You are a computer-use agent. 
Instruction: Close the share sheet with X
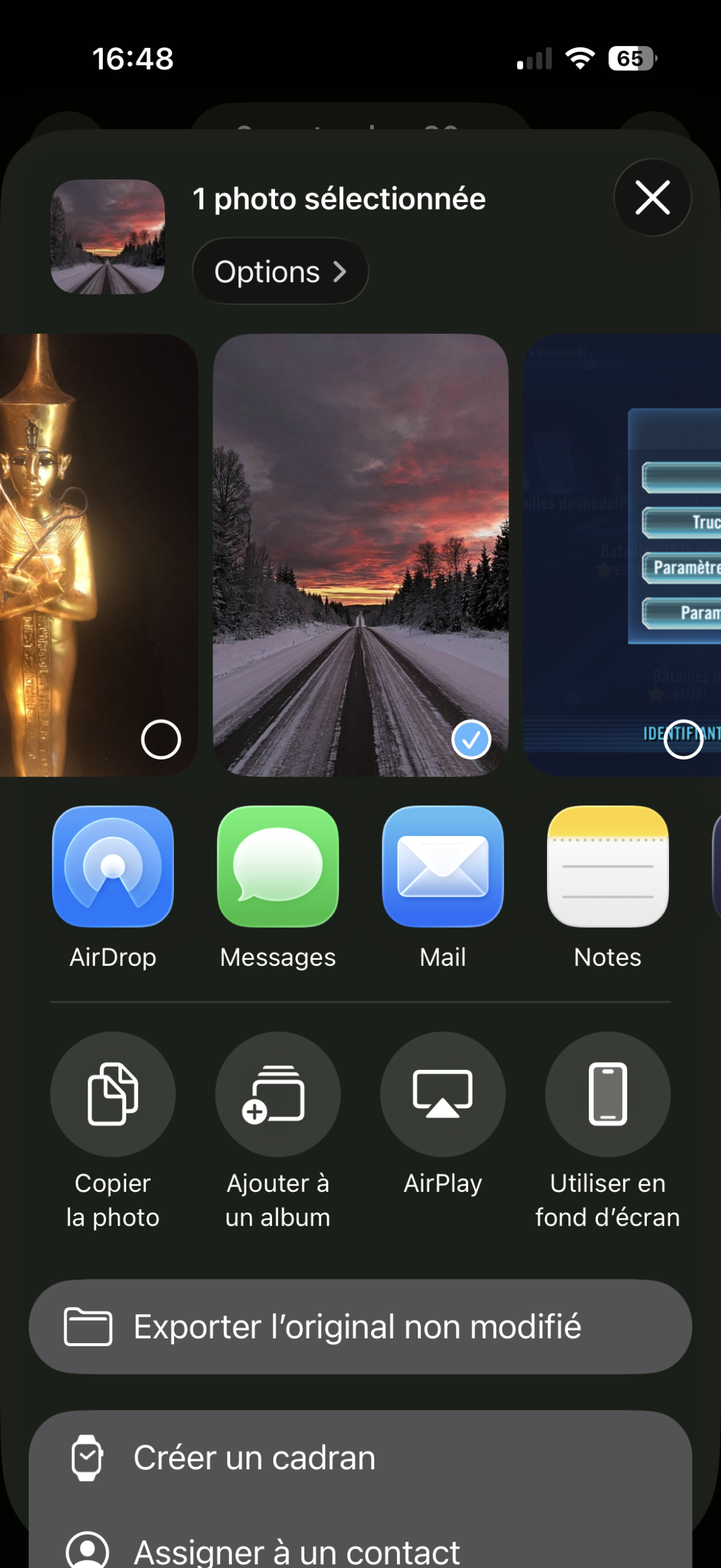652,198
